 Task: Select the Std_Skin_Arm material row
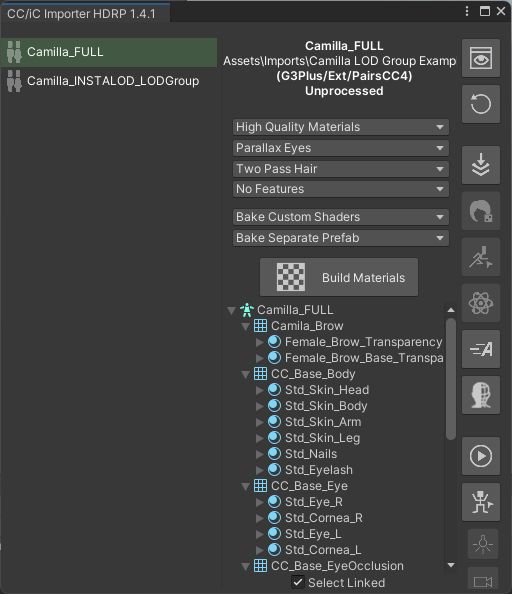tap(323, 422)
